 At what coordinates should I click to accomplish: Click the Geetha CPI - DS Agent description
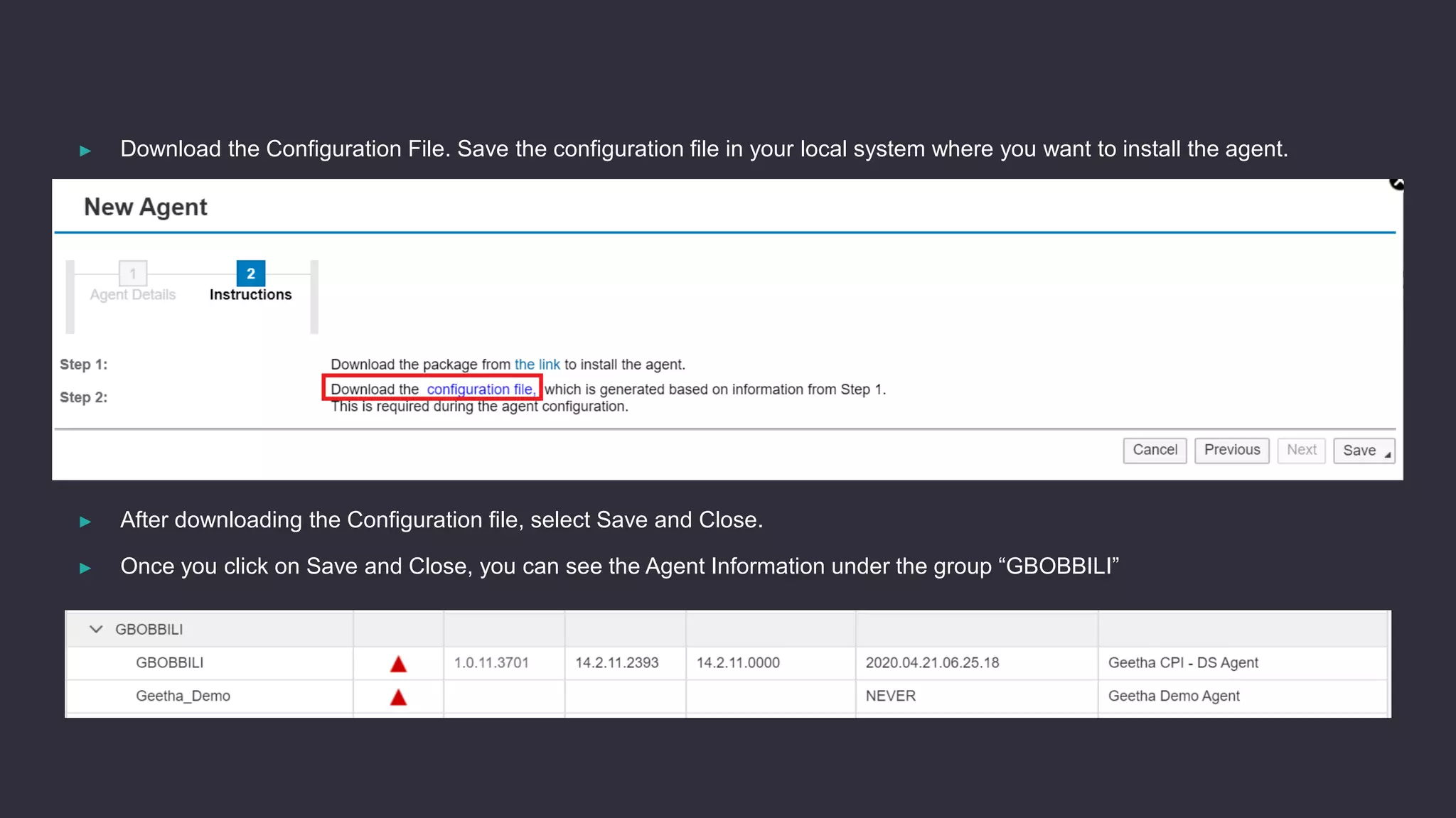coord(1182,663)
